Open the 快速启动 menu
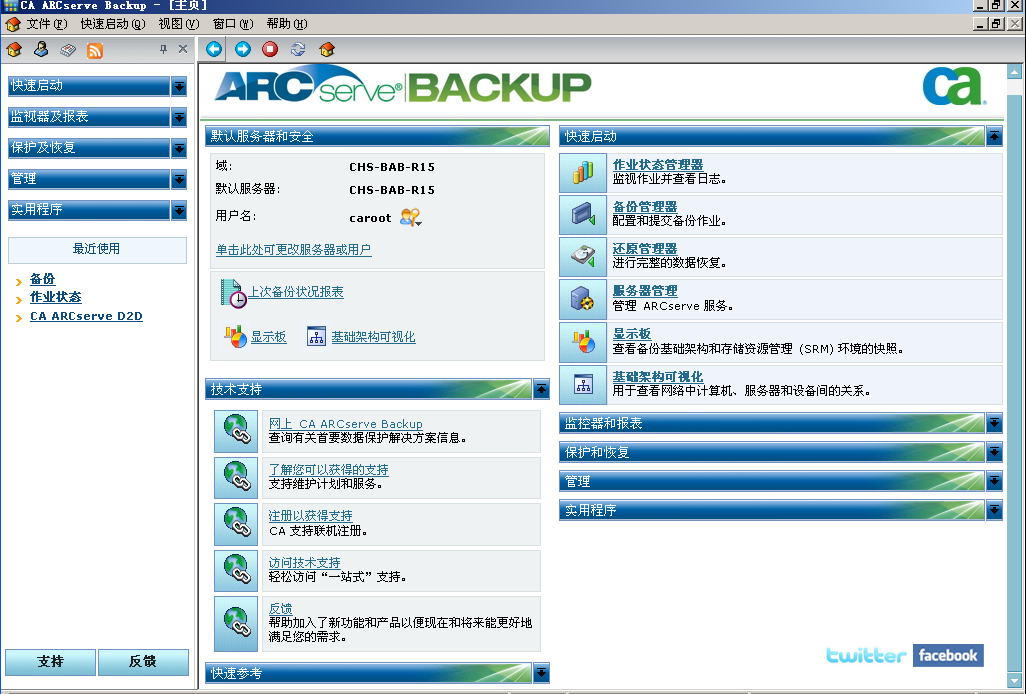 point(112,23)
